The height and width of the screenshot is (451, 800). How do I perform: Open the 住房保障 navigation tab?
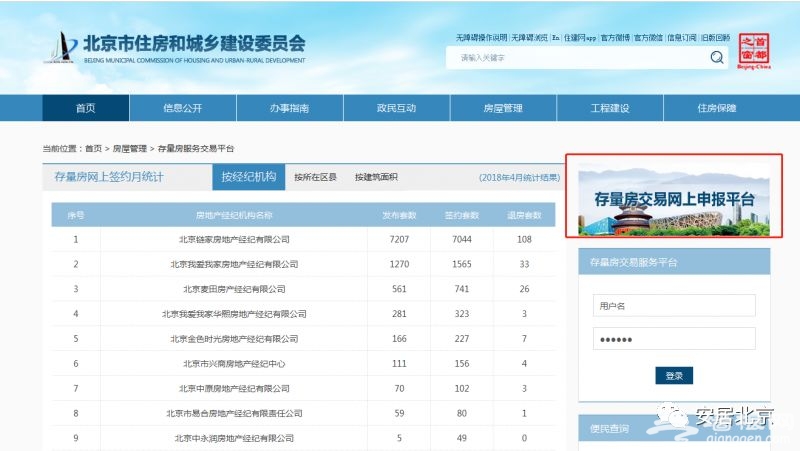click(717, 108)
